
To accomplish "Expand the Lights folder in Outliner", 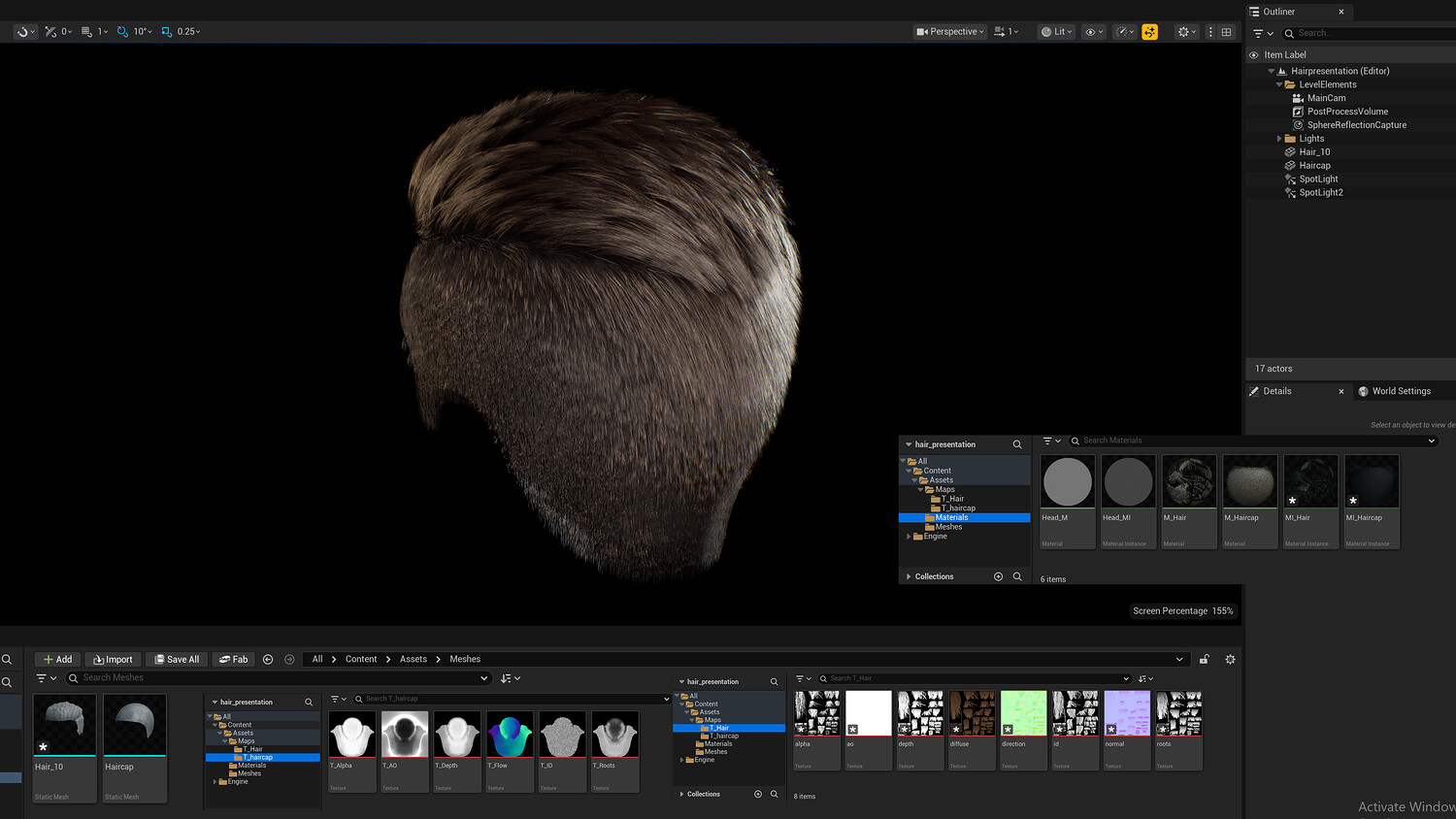I will coord(1279,139).
